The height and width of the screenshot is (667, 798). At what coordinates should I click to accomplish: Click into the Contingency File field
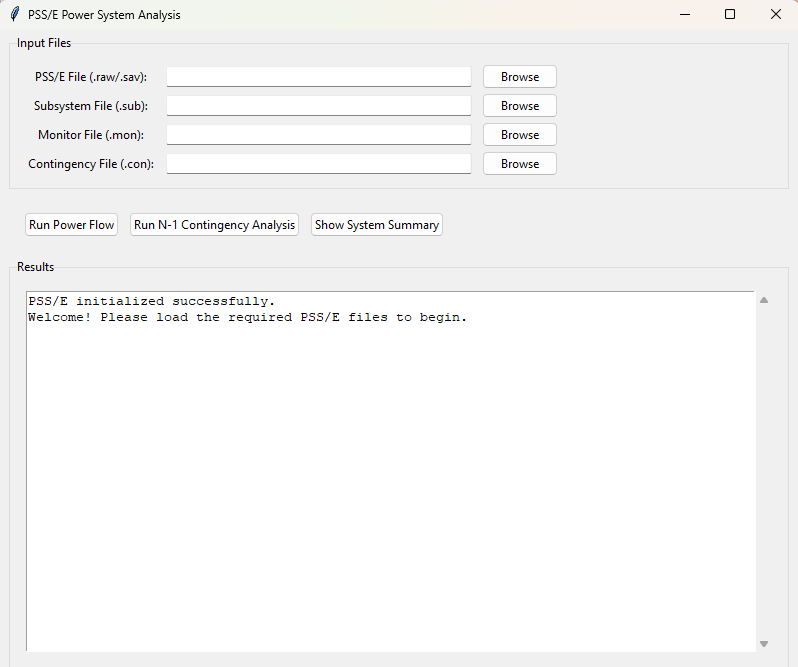coord(318,164)
